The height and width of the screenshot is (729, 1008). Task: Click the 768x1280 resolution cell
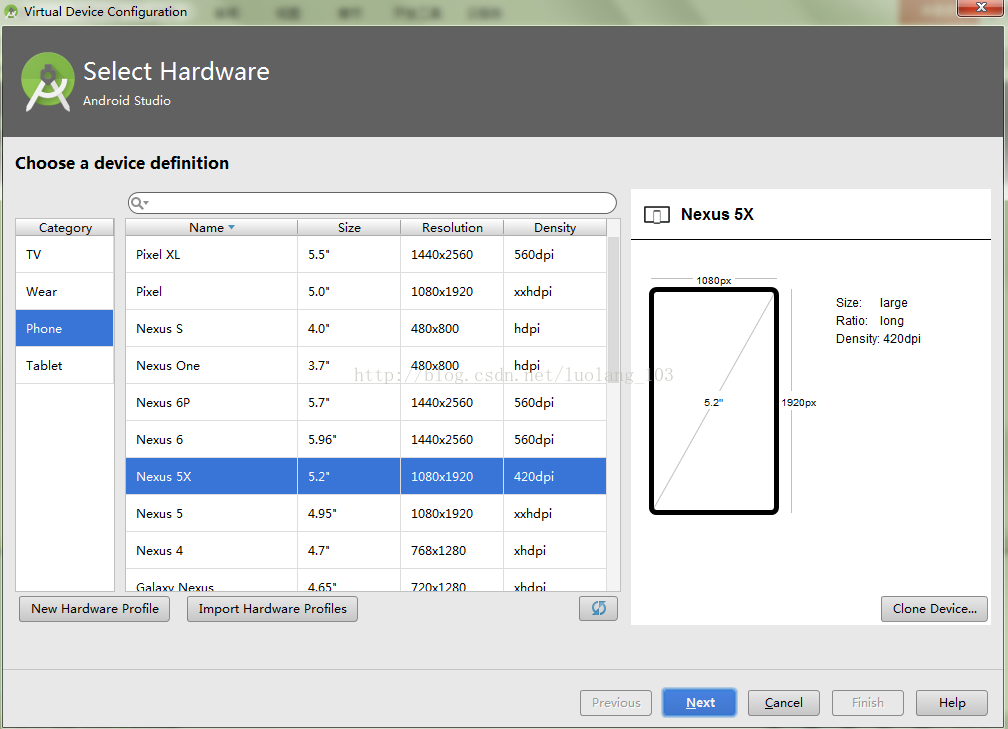click(x=452, y=550)
